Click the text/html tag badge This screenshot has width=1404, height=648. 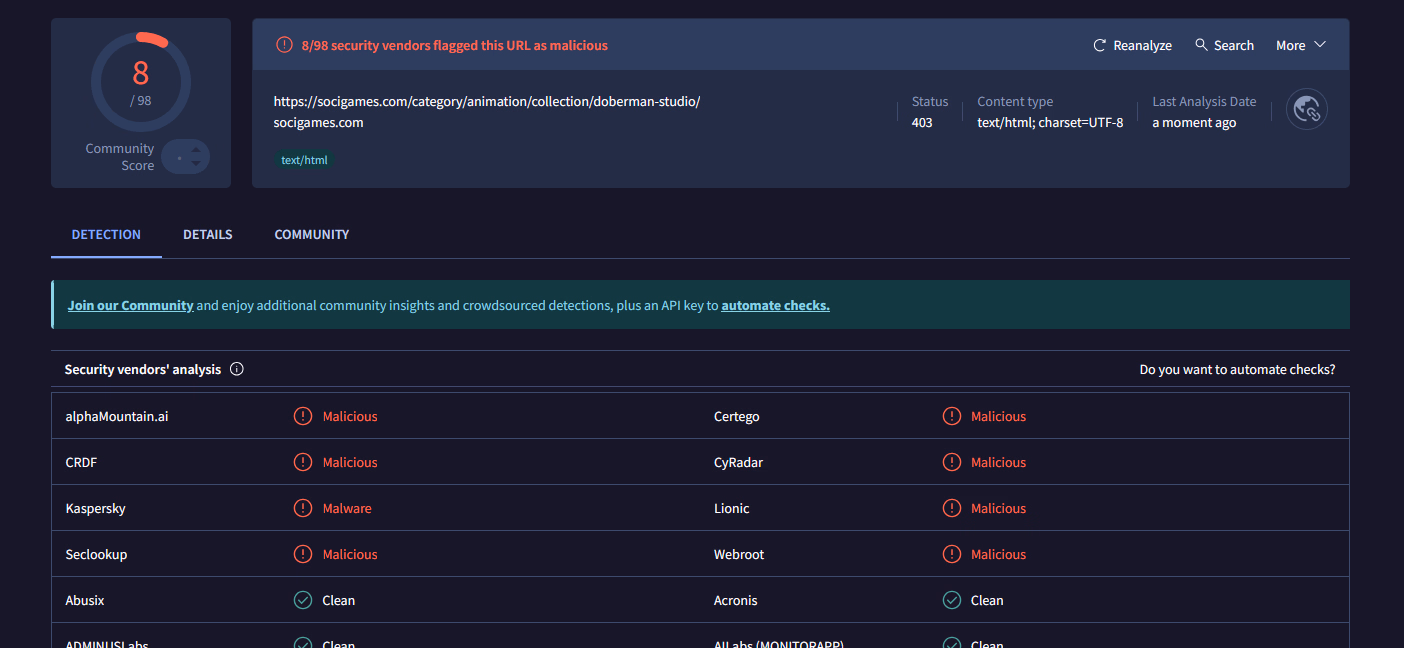pos(304,160)
